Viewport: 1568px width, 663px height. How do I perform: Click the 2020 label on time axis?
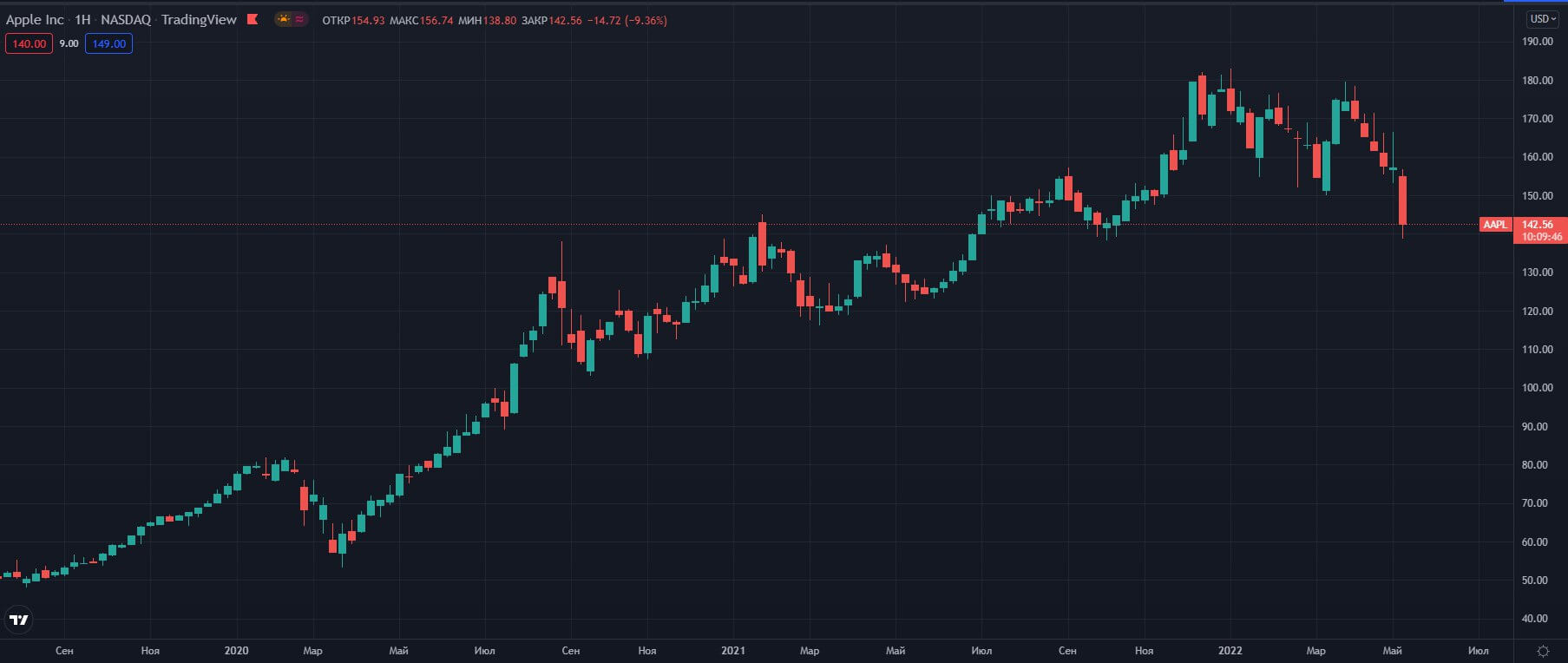coord(236,650)
